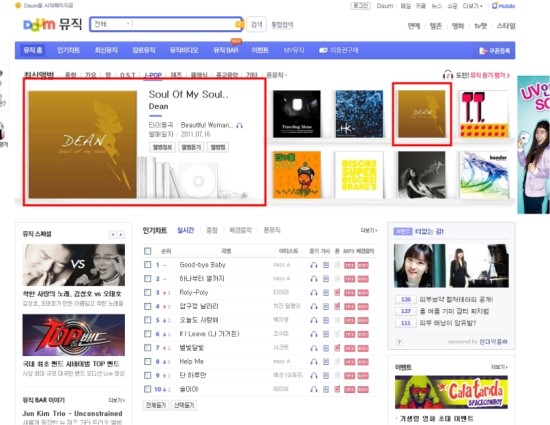Screen dimensions: 550x425
Task: Open lyrics icon for Good-bye Baby
Action: pyautogui.click(x=326, y=265)
